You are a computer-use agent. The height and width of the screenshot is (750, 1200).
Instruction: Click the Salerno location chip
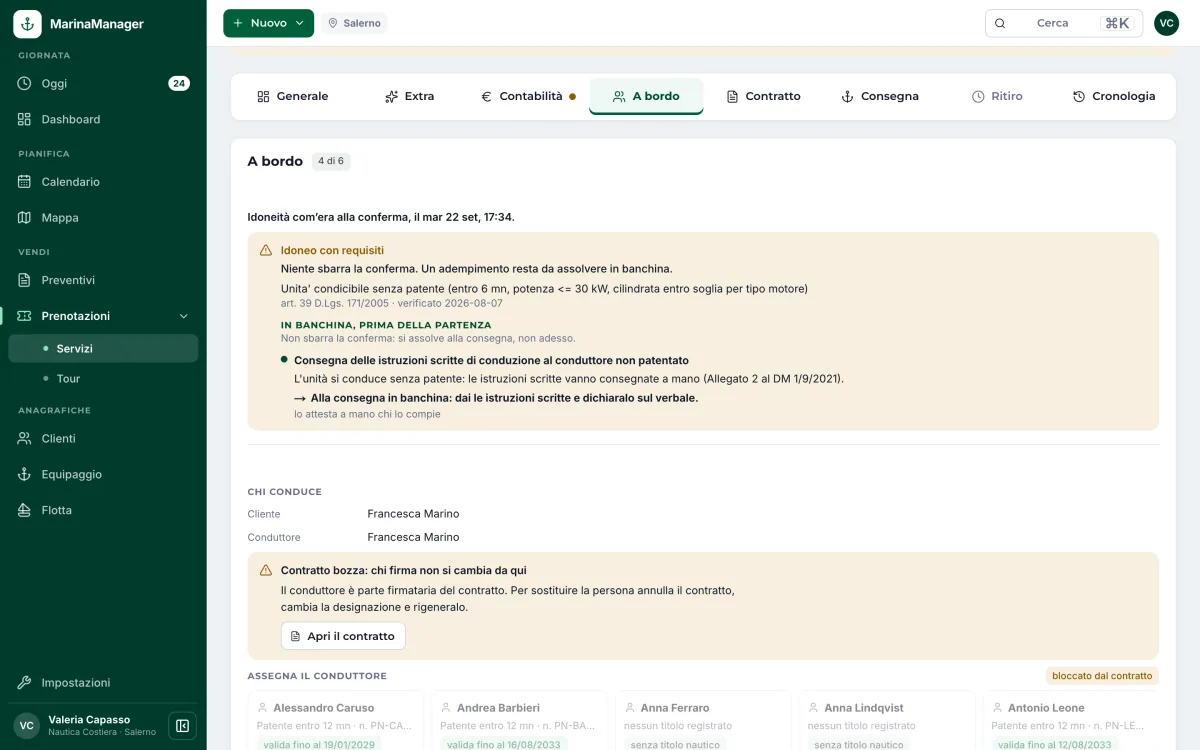click(354, 23)
